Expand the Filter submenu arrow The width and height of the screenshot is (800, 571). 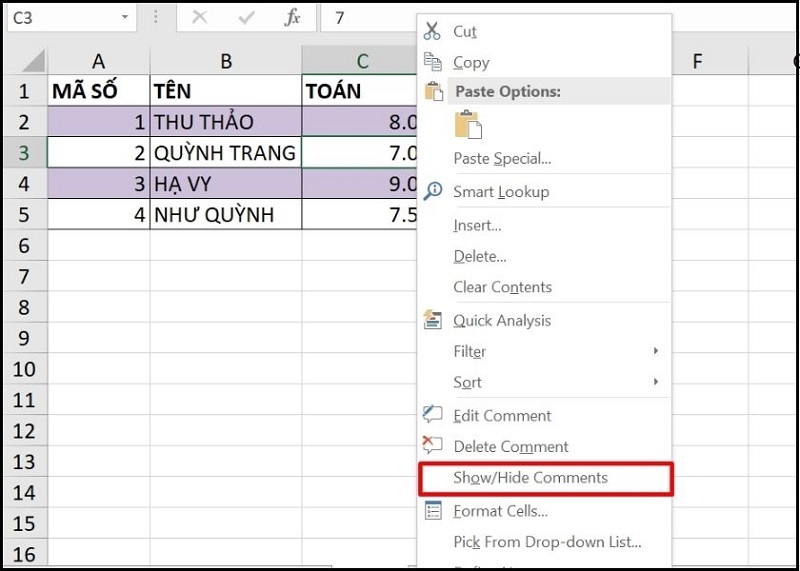tap(656, 351)
